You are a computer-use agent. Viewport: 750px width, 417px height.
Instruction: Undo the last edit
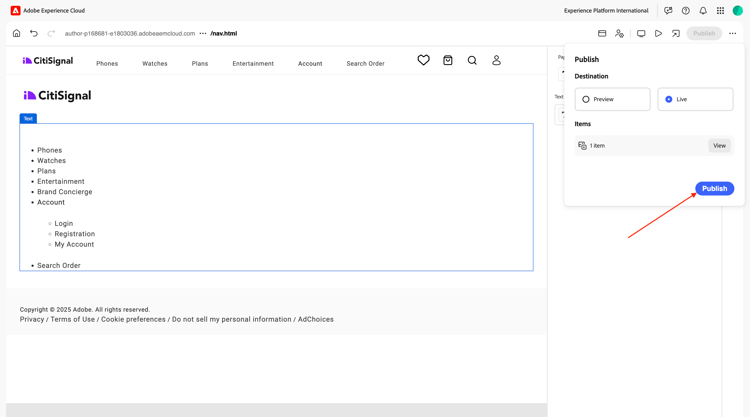click(x=33, y=33)
